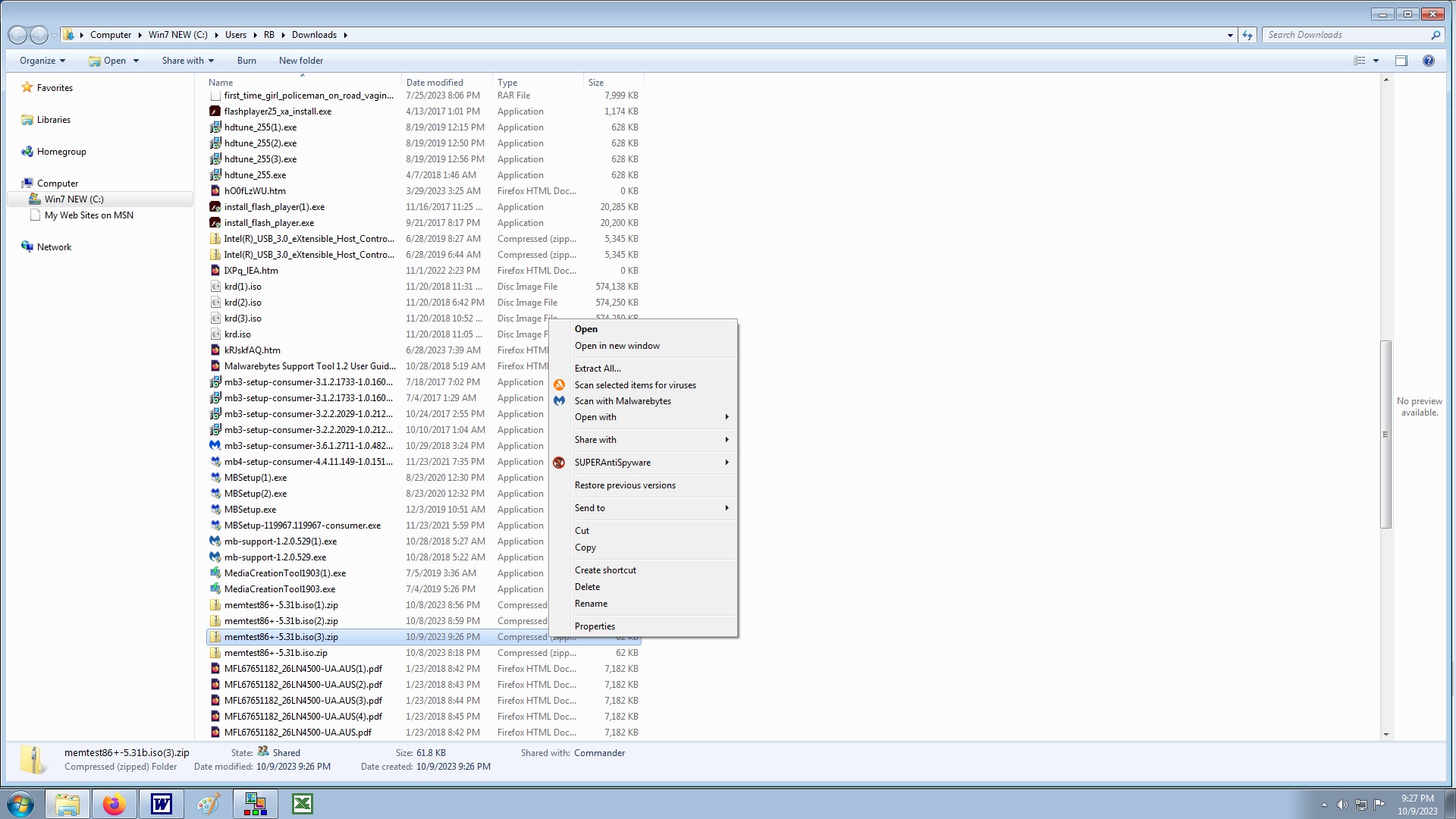Viewport: 1456px width, 819px height.
Task: Choose Extract All from context menu
Action: 598,369
